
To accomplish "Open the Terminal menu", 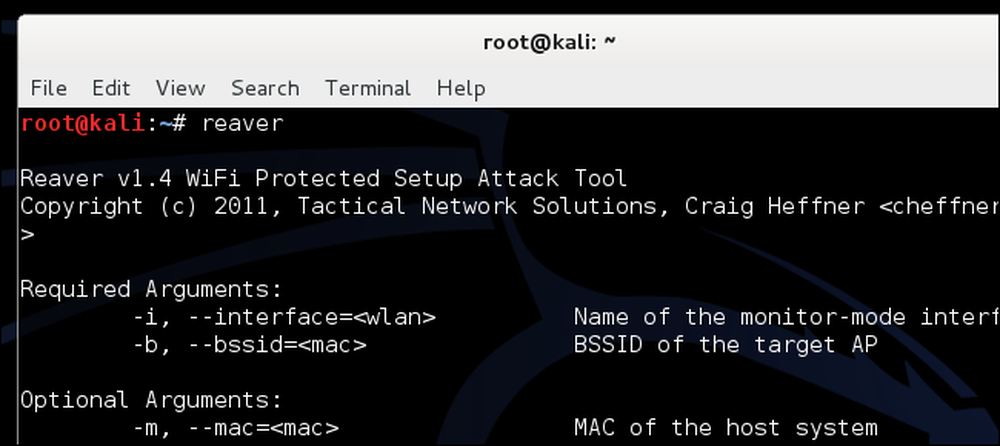I will pyautogui.click(x=368, y=88).
